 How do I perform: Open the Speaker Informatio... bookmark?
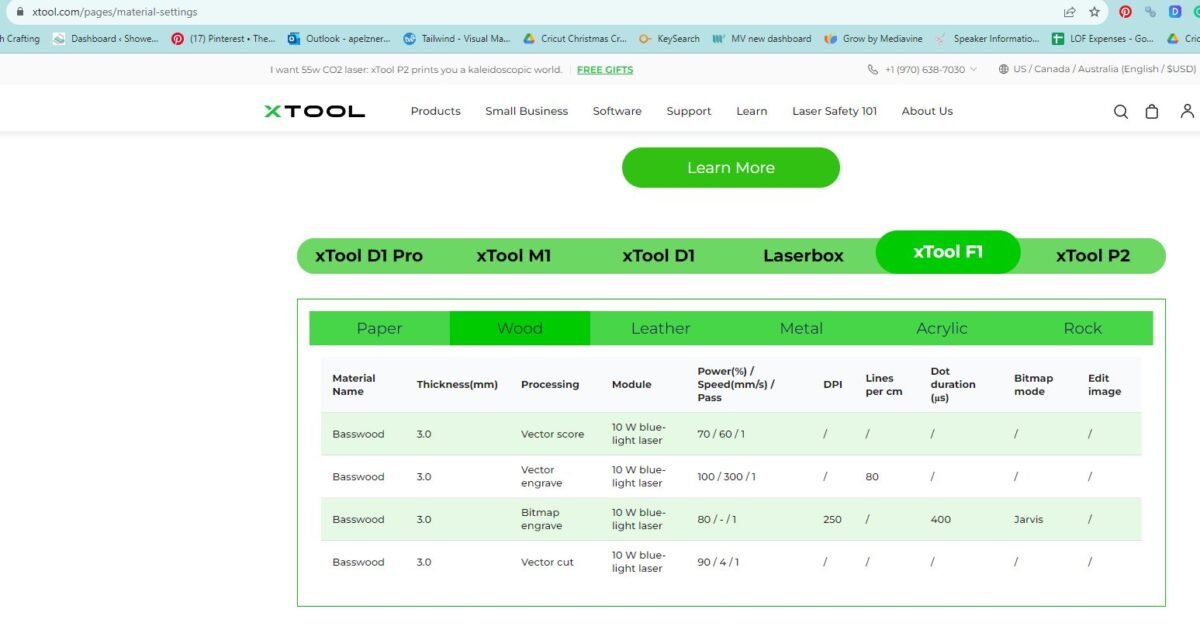988,39
